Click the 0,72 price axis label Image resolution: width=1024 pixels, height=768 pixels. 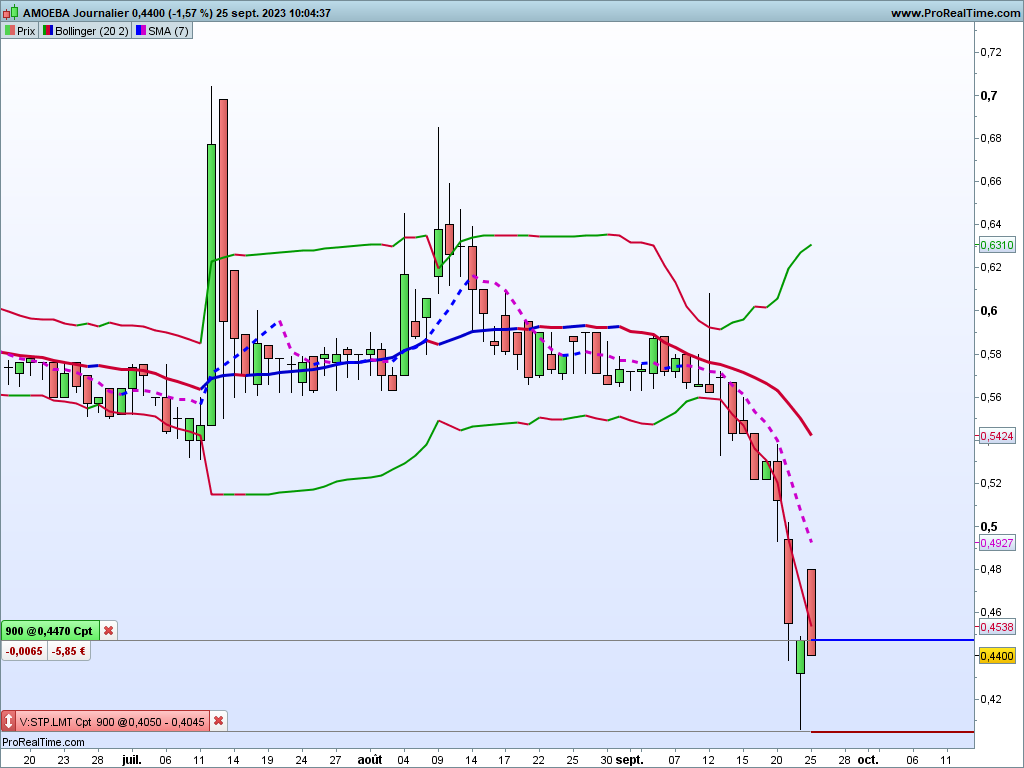pyautogui.click(x=991, y=52)
